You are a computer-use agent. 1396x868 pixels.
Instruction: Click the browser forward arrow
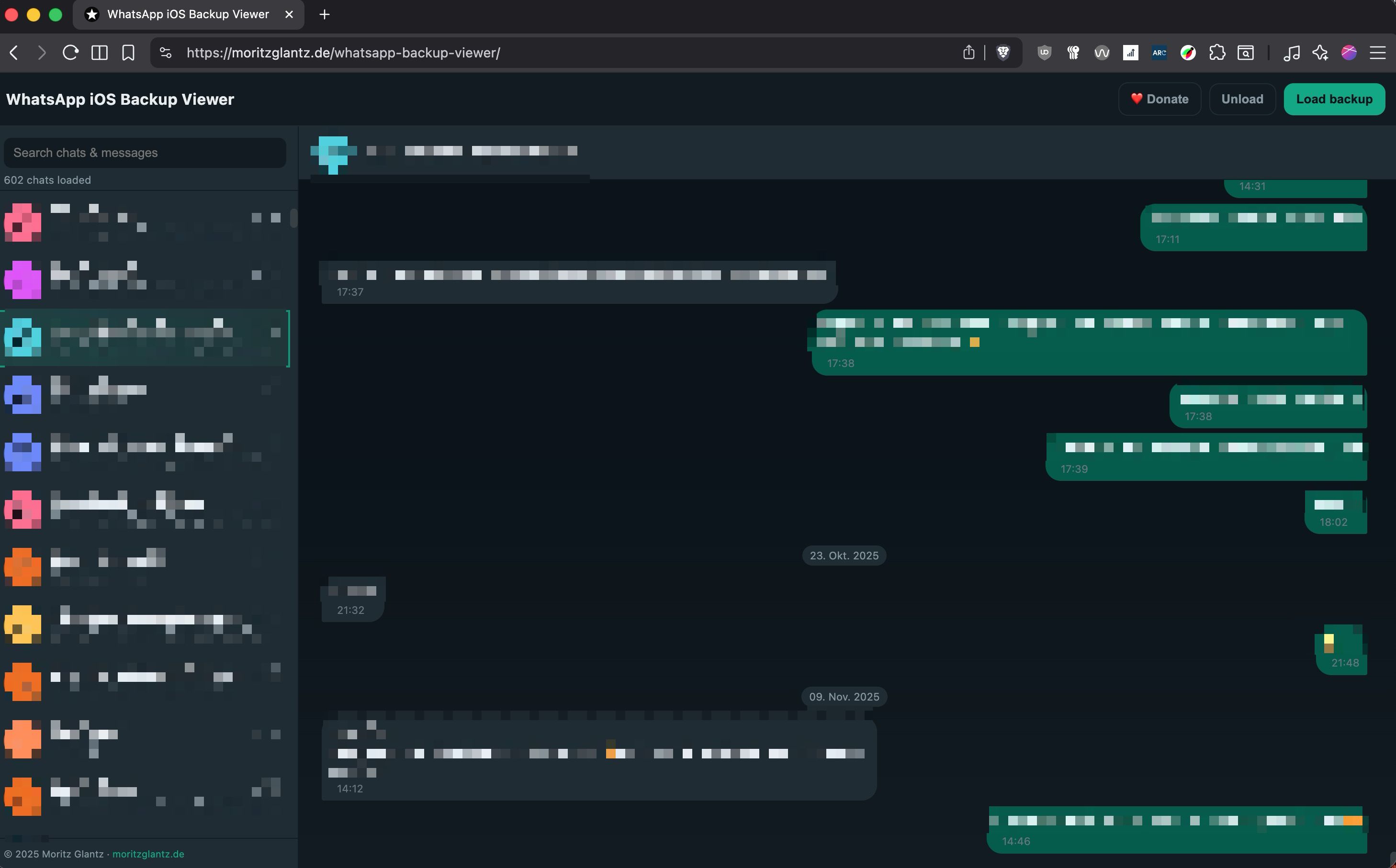coord(42,53)
